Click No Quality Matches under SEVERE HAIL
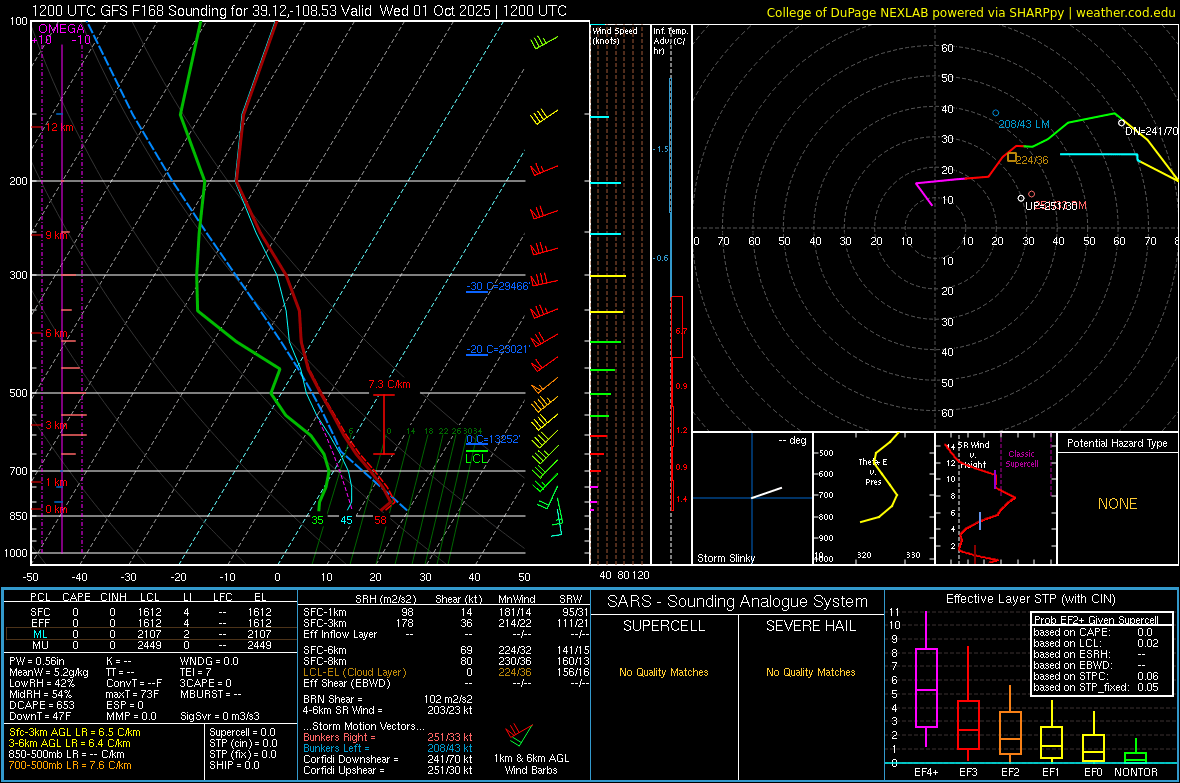Screen dimensions: 1180x783 [810, 672]
